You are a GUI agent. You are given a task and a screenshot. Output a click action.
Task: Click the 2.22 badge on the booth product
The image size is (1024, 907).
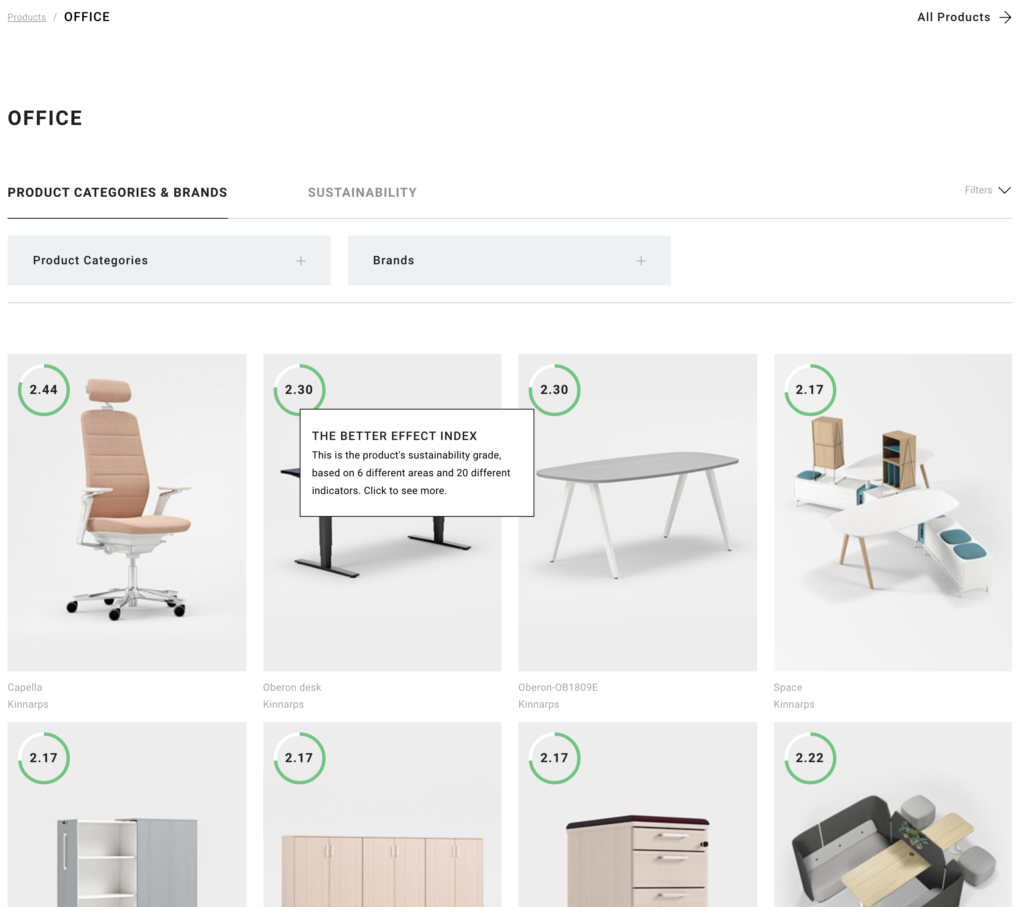point(810,758)
